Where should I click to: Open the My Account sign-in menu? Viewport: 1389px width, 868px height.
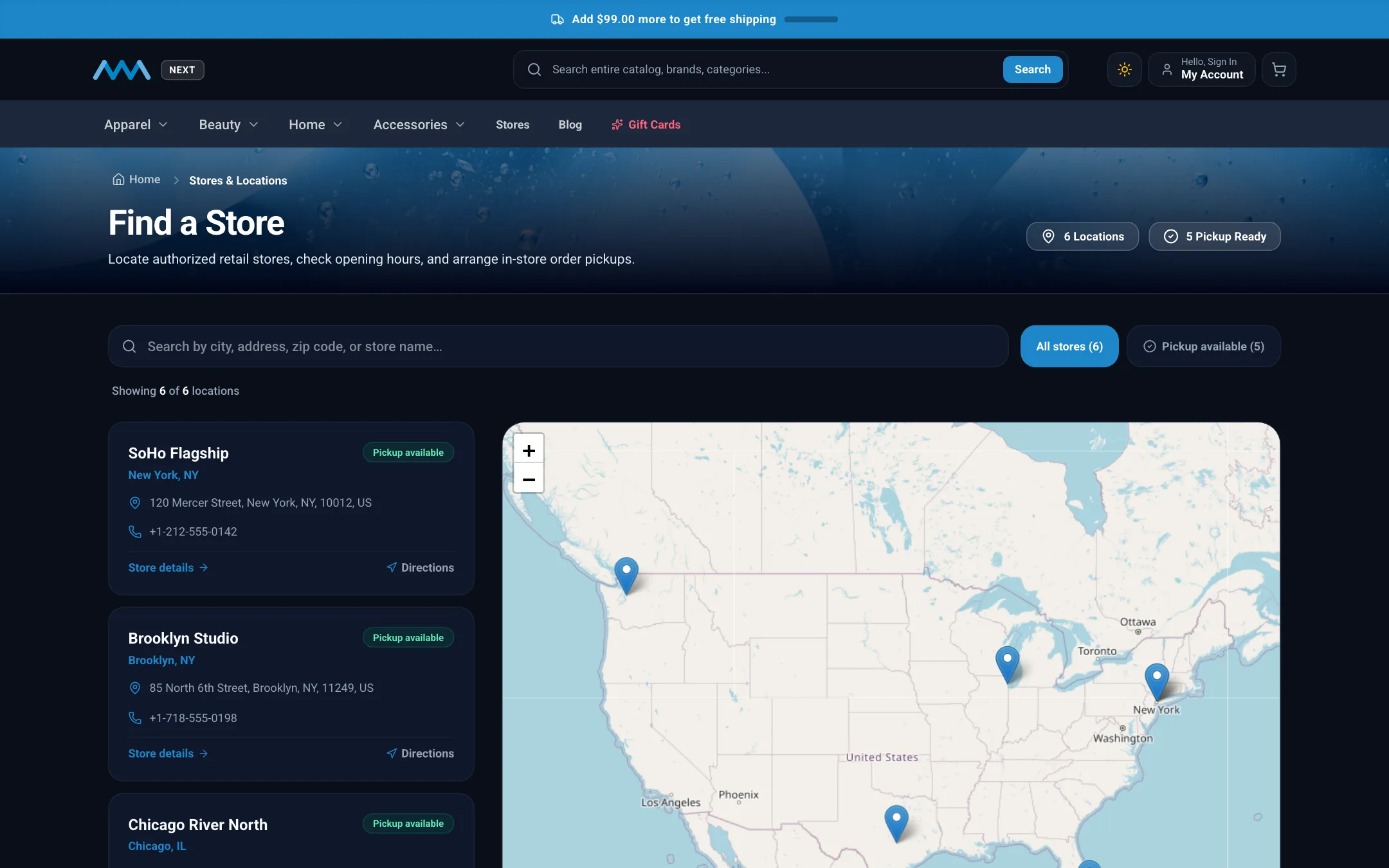[1201, 69]
